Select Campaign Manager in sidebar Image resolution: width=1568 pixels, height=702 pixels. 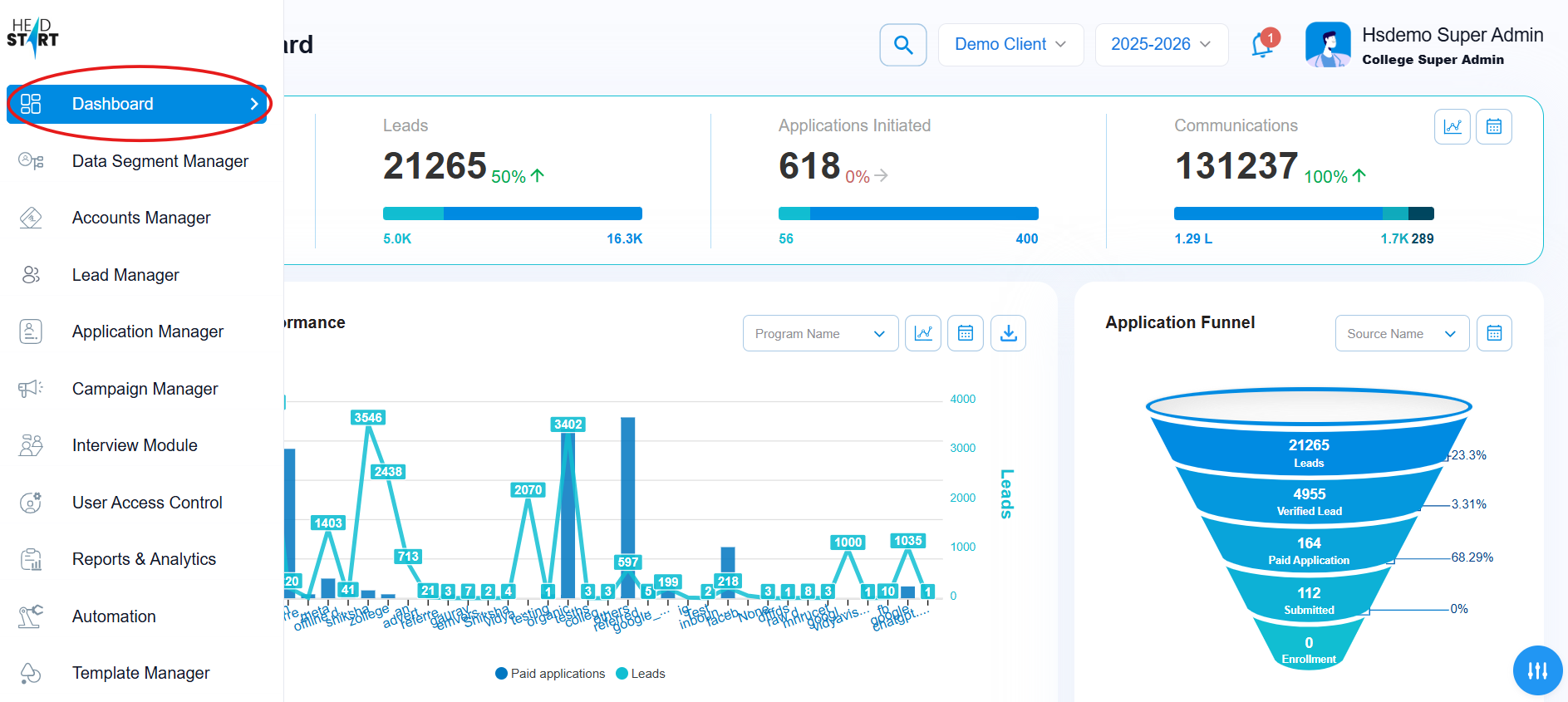coord(145,389)
